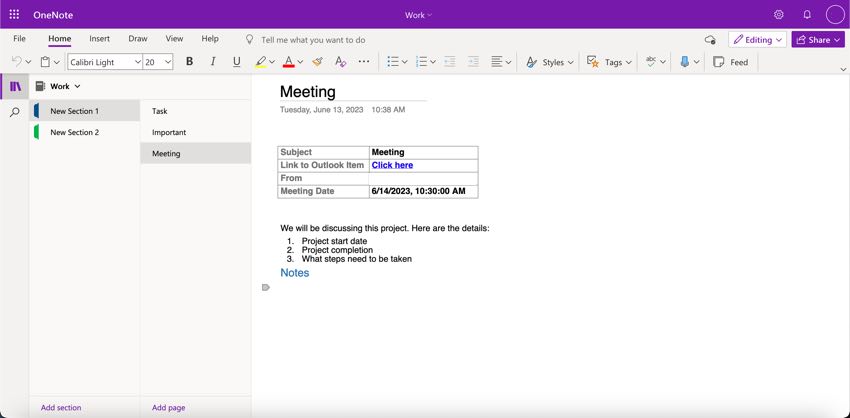The image size is (850, 418).
Task: Apply the yellow text highlight color
Action: point(261,62)
